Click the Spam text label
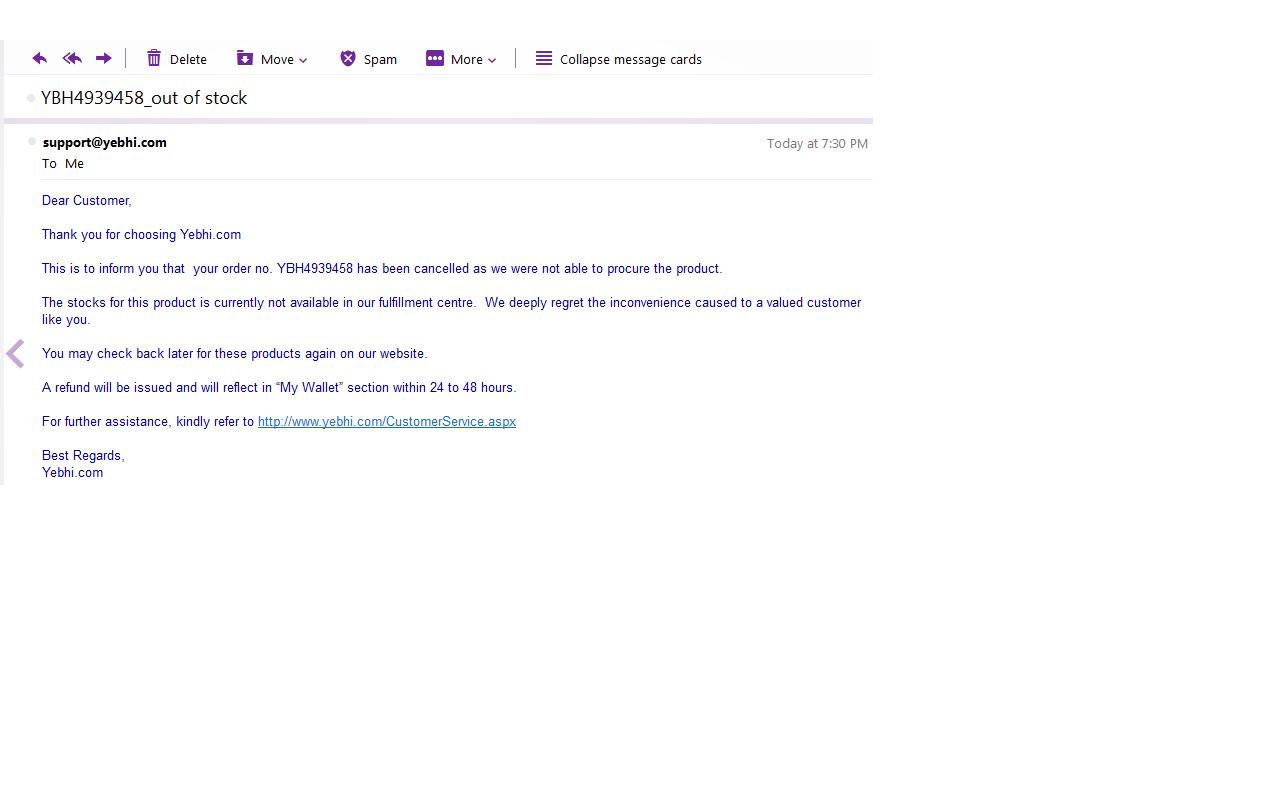1280x800 pixels. [380, 60]
